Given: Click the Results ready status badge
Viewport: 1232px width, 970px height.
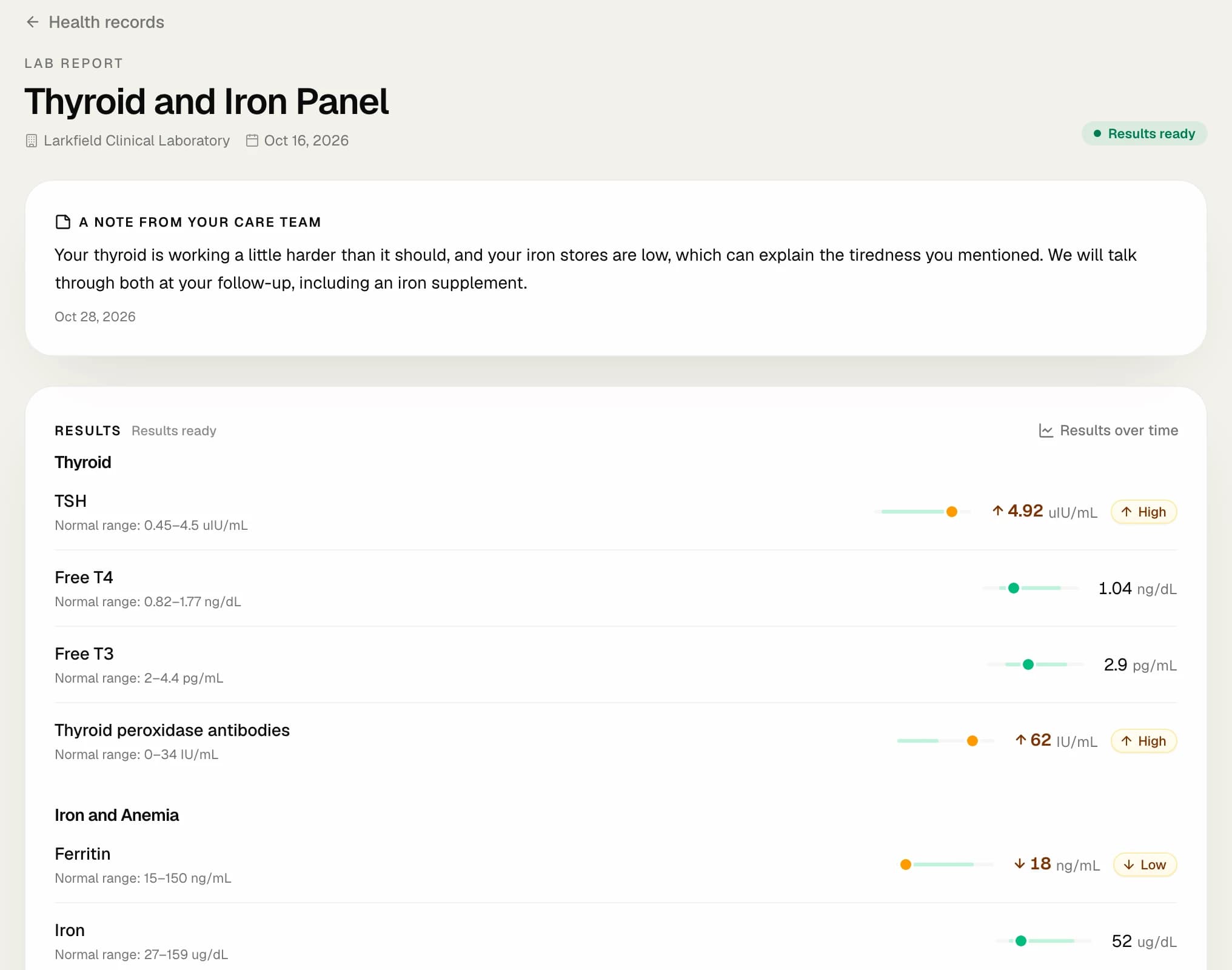Looking at the screenshot, I should (1144, 133).
